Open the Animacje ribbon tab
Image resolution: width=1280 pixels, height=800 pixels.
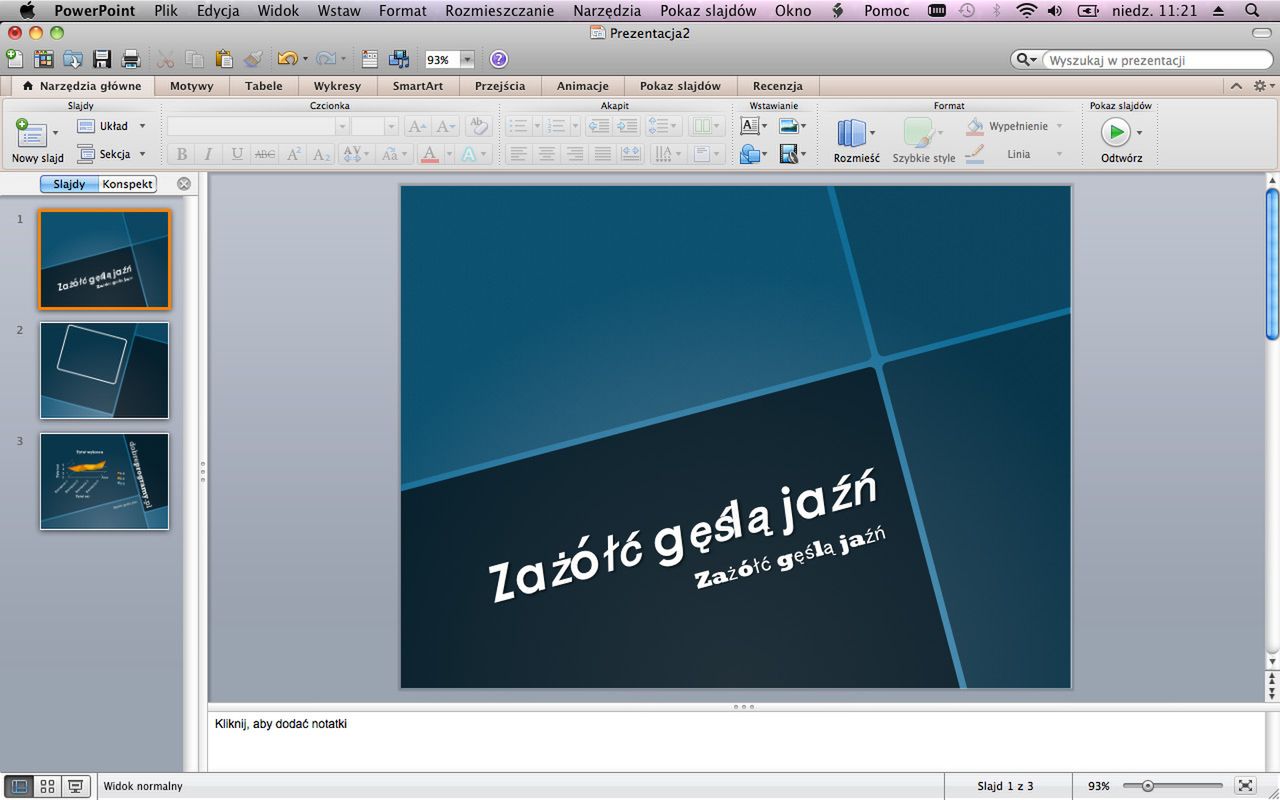(583, 86)
